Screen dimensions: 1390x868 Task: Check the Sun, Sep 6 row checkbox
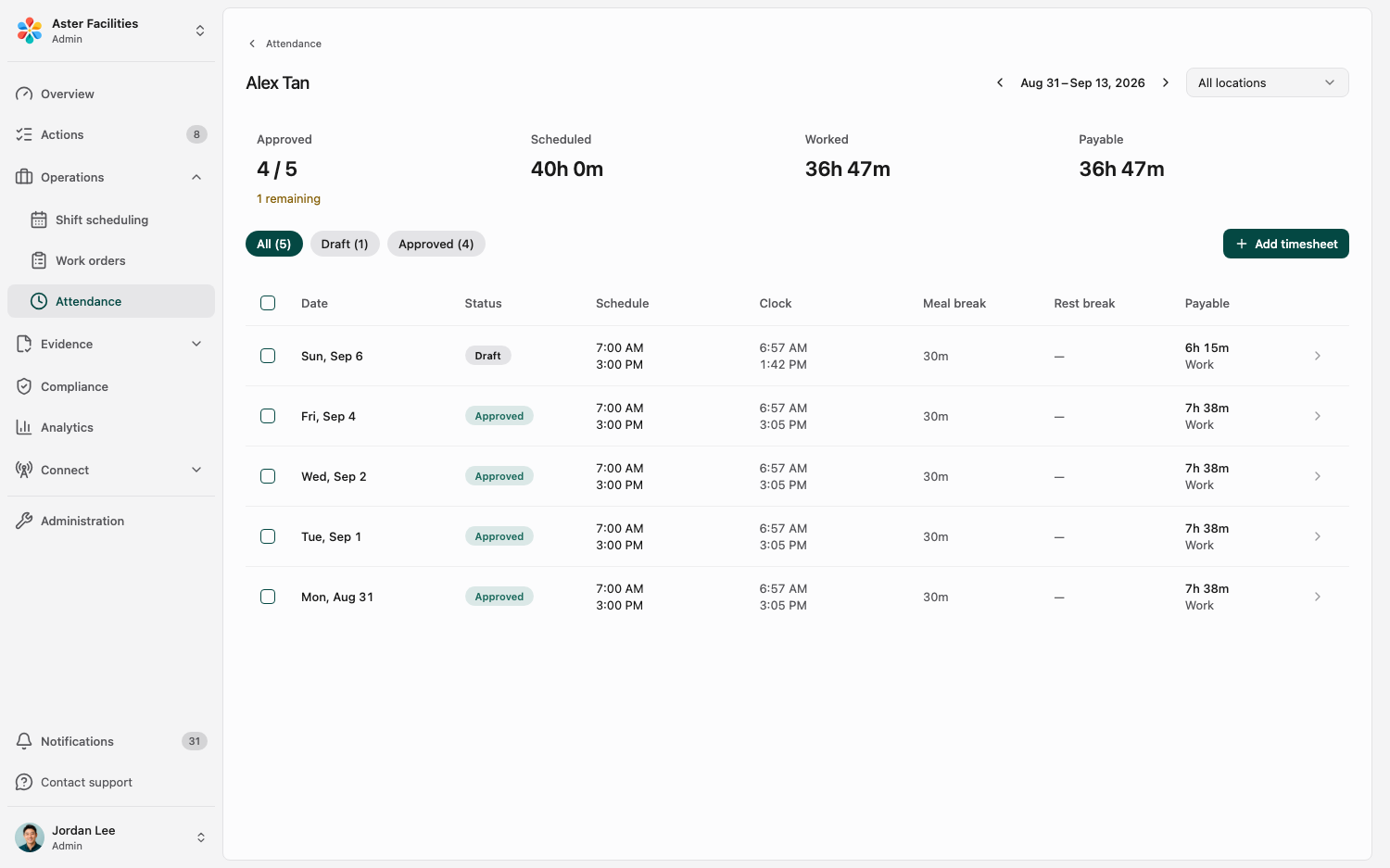coord(268,356)
